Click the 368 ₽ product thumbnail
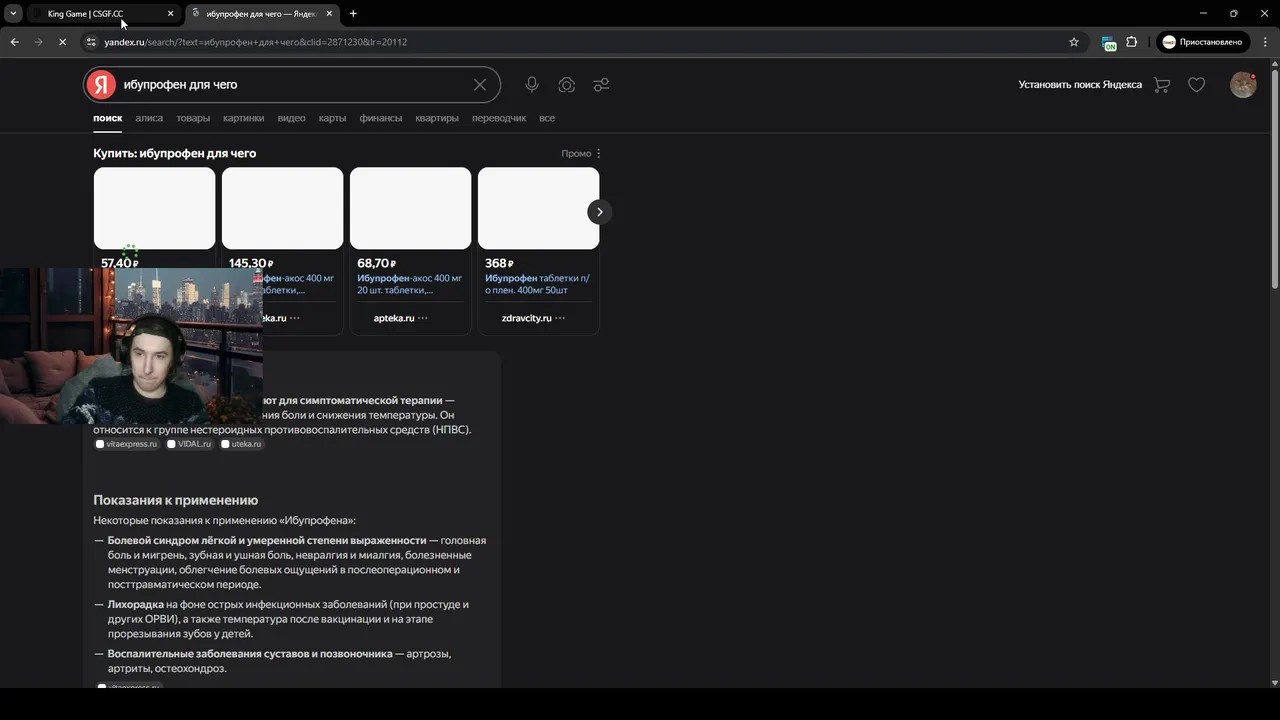Viewport: 1280px width, 720px height. click(538, 208)
